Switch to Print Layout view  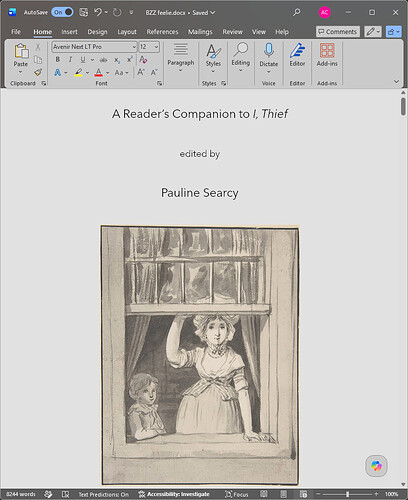click(x=284, y=494)
